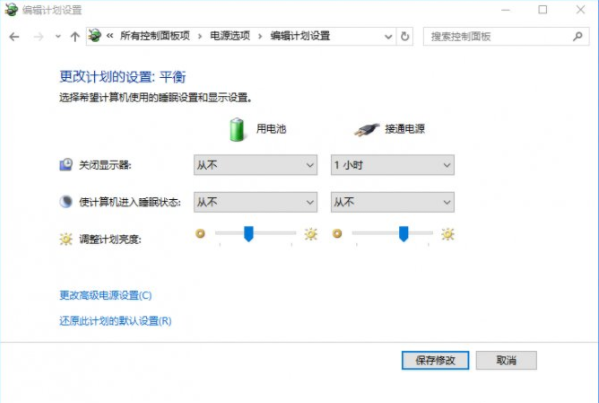Click the sleep moon icon
The height and width of the screenshot is (403, 599).
click(x=66, y=201)
